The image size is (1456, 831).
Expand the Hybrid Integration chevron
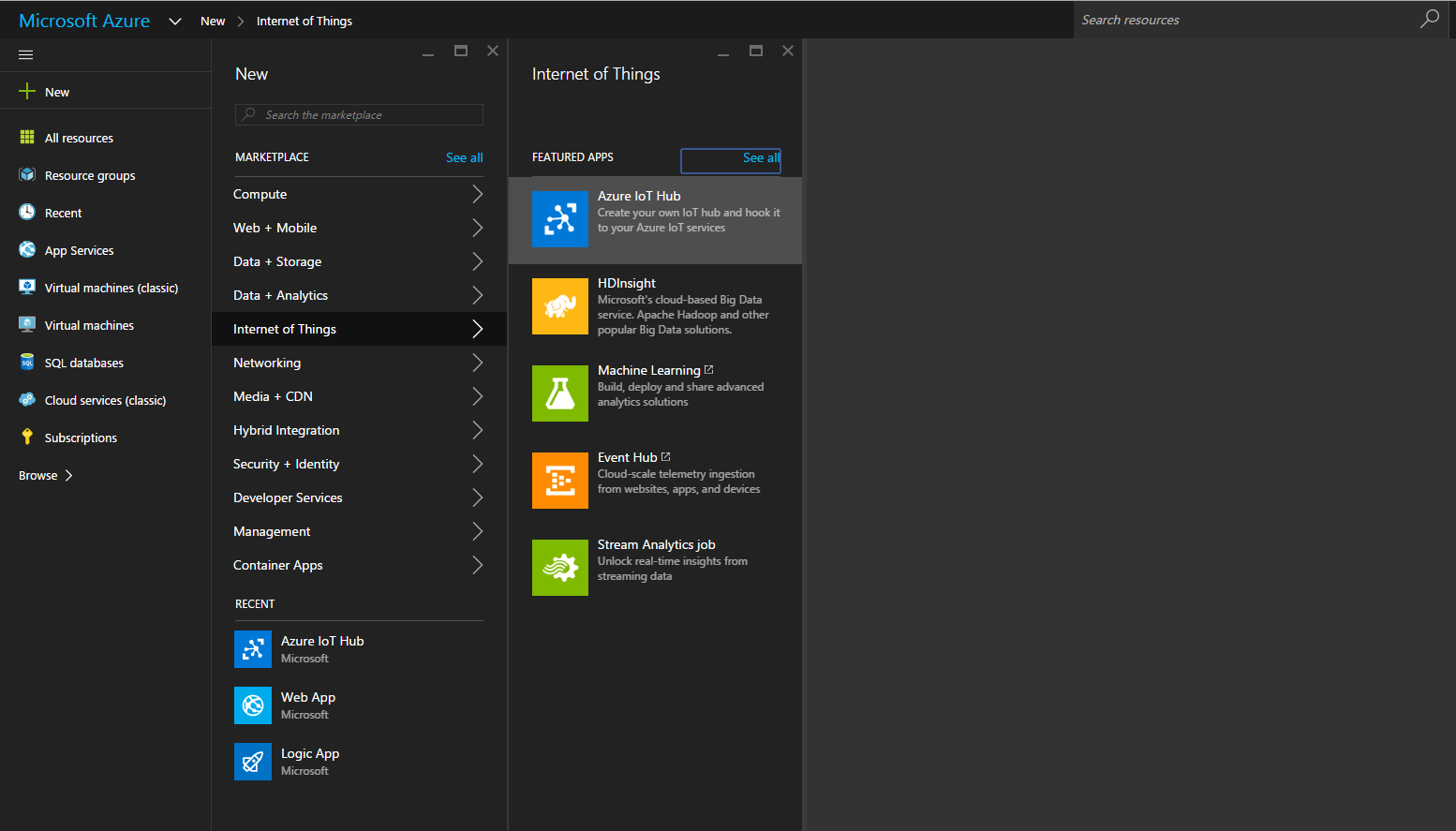tap(478, 430)
